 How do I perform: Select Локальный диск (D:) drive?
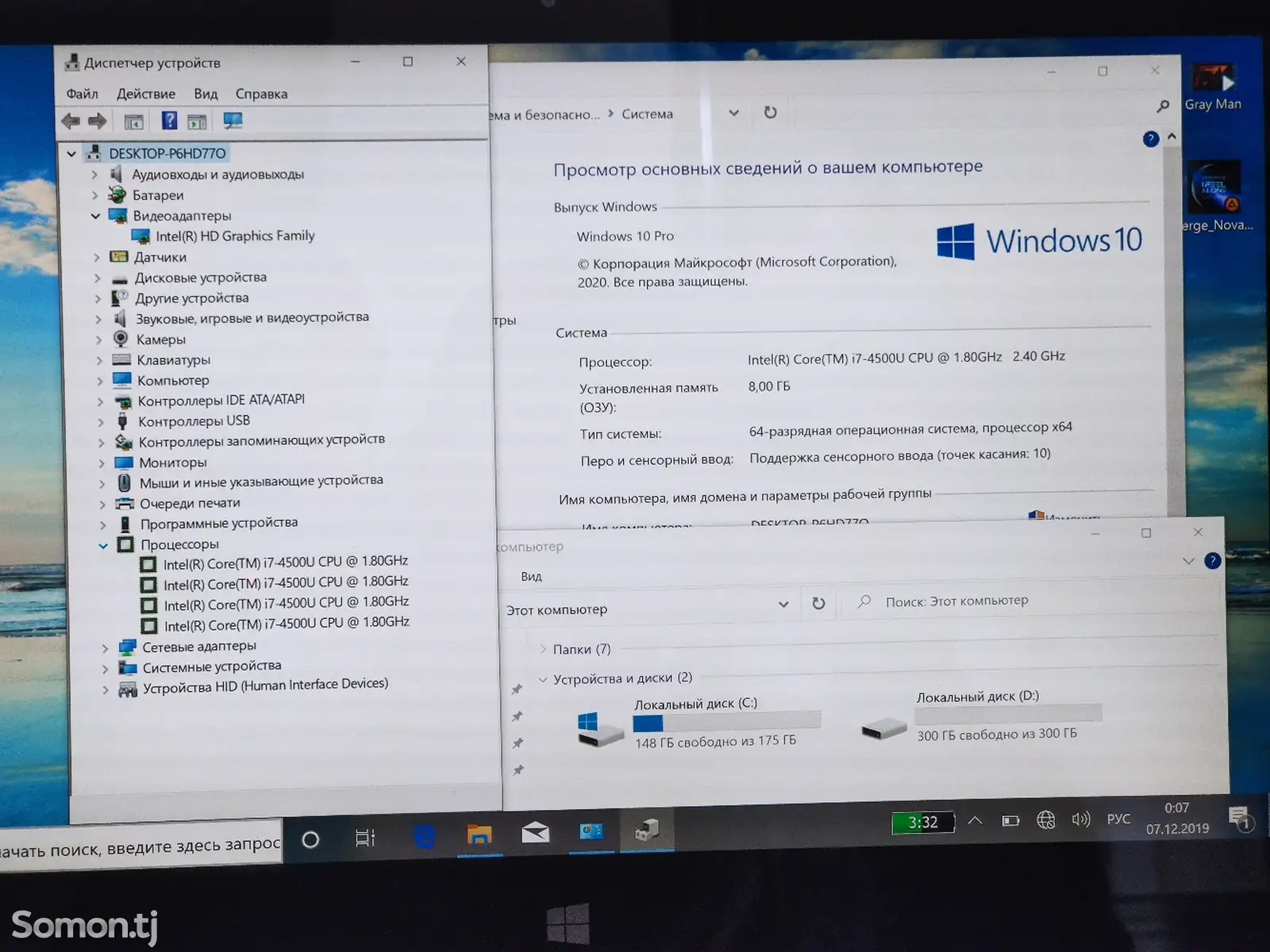983,717
